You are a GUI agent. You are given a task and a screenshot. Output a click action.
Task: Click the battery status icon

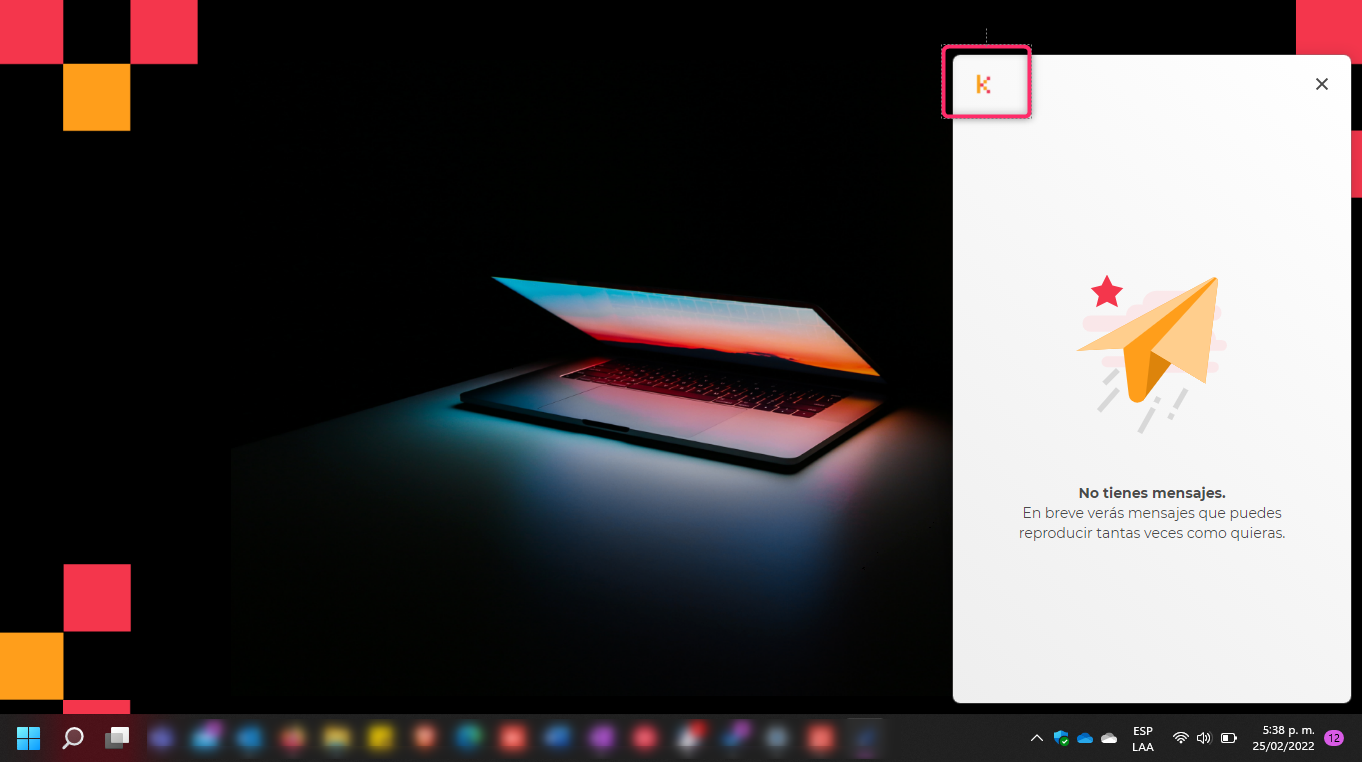(1229, 738)
